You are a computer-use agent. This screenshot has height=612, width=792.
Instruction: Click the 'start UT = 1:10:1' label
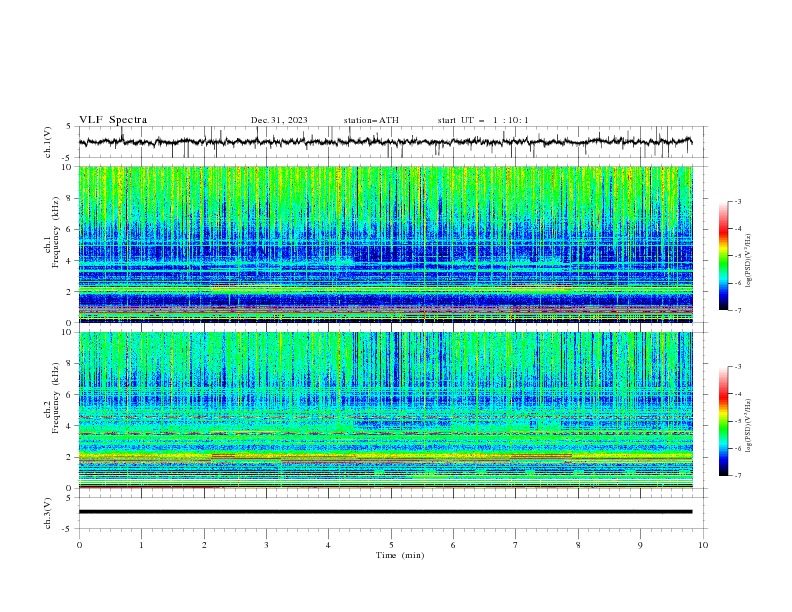[x=483, y=120]
